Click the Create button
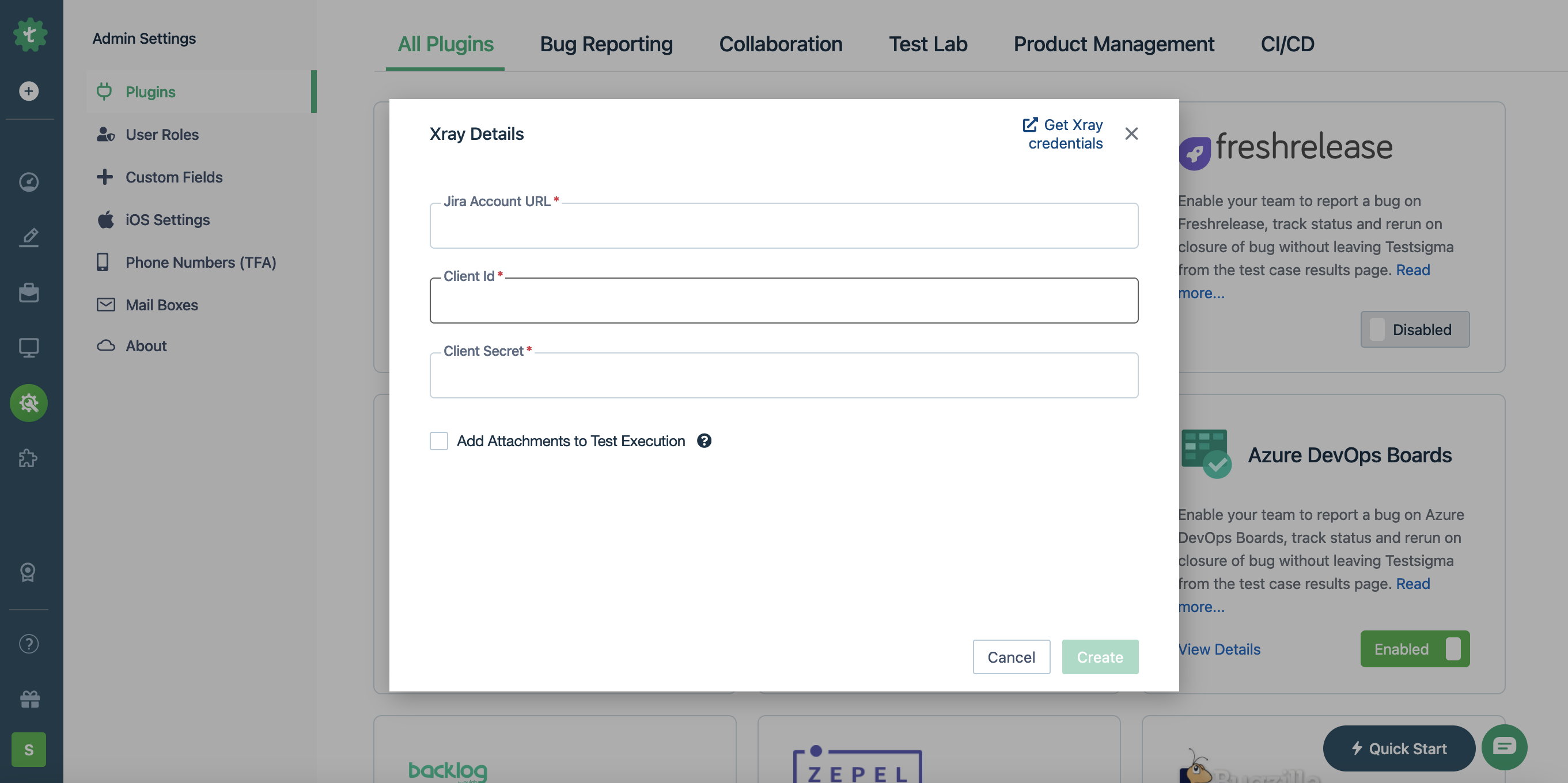Image resolution: width=1568 pixels, height=783 pixels. tap(1100, 656)
